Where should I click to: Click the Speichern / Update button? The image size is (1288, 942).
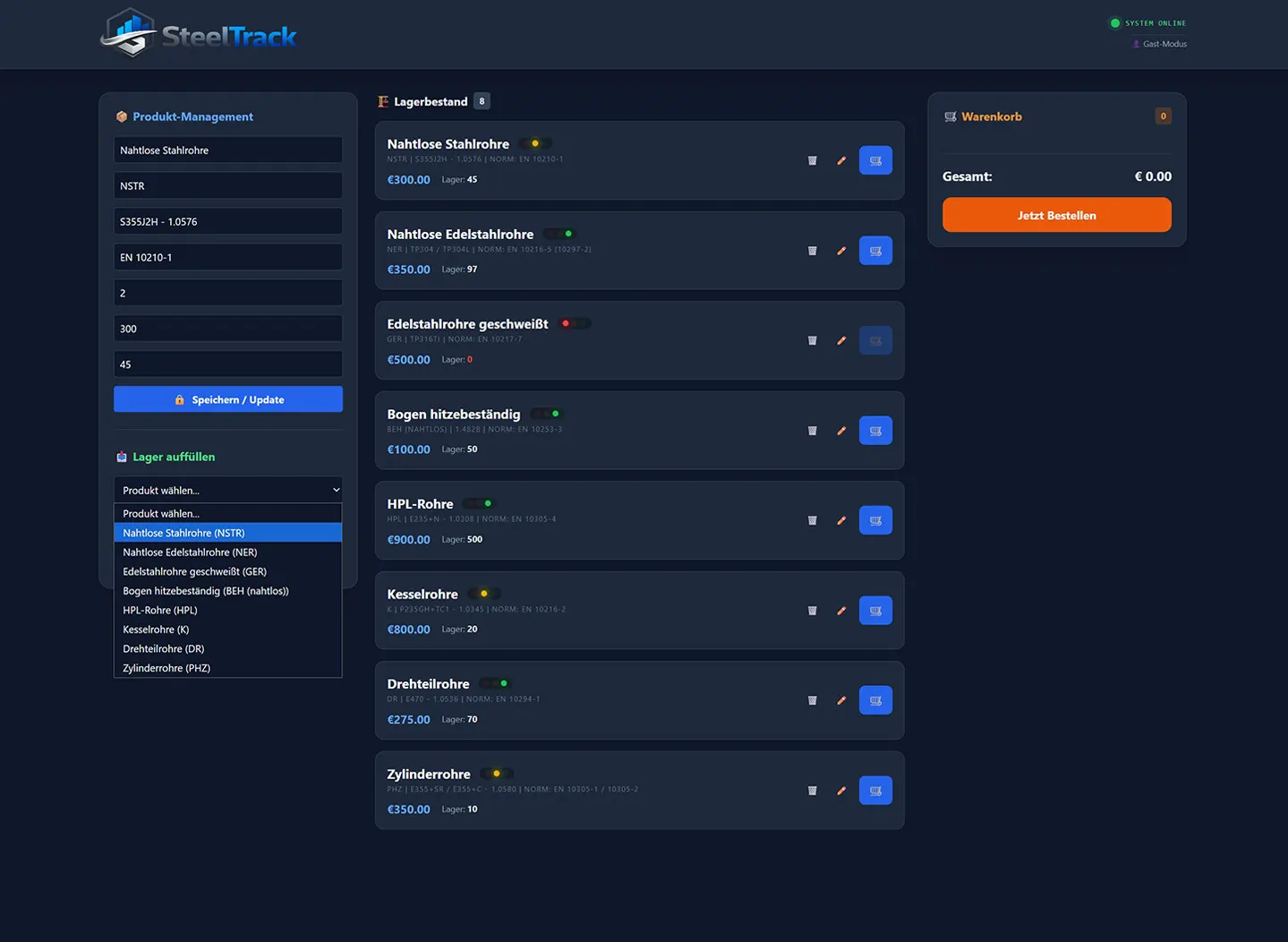[x=227, y=398]
